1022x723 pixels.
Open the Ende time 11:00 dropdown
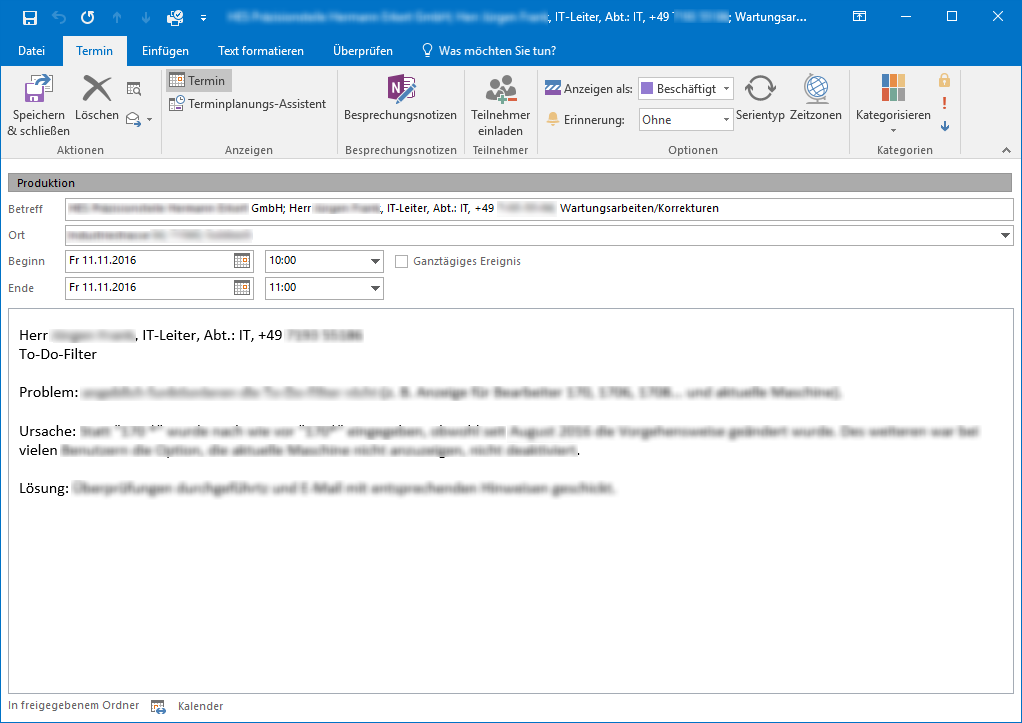pyautogui.click(x=375, y=288)
